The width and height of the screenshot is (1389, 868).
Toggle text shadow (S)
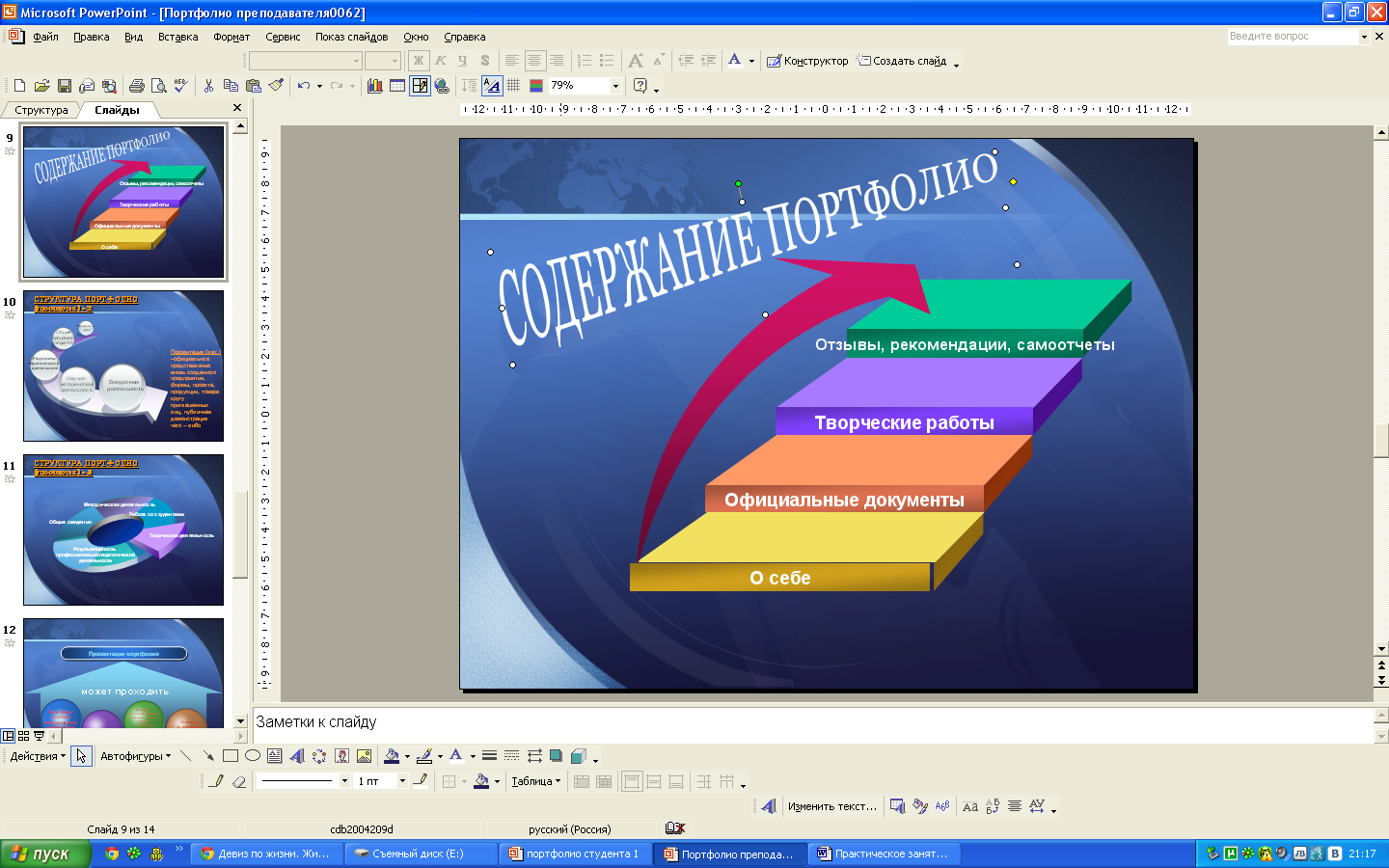pos(485,61)
